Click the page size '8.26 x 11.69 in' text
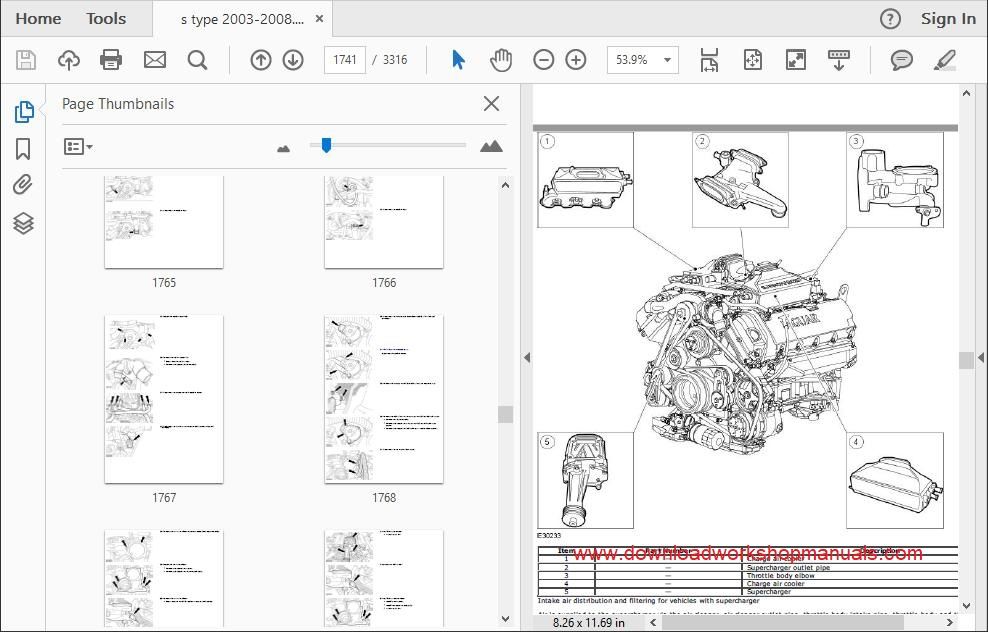 pyautogui.click(x=589, y=623)
